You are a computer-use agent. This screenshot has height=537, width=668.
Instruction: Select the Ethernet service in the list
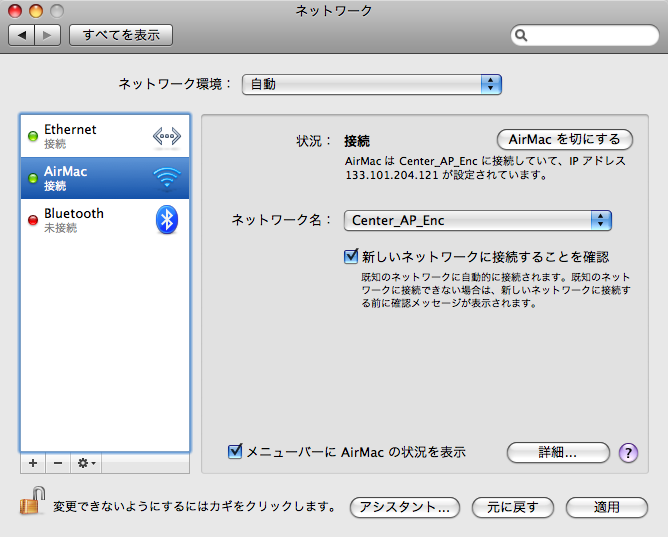[x=105, y=136]
